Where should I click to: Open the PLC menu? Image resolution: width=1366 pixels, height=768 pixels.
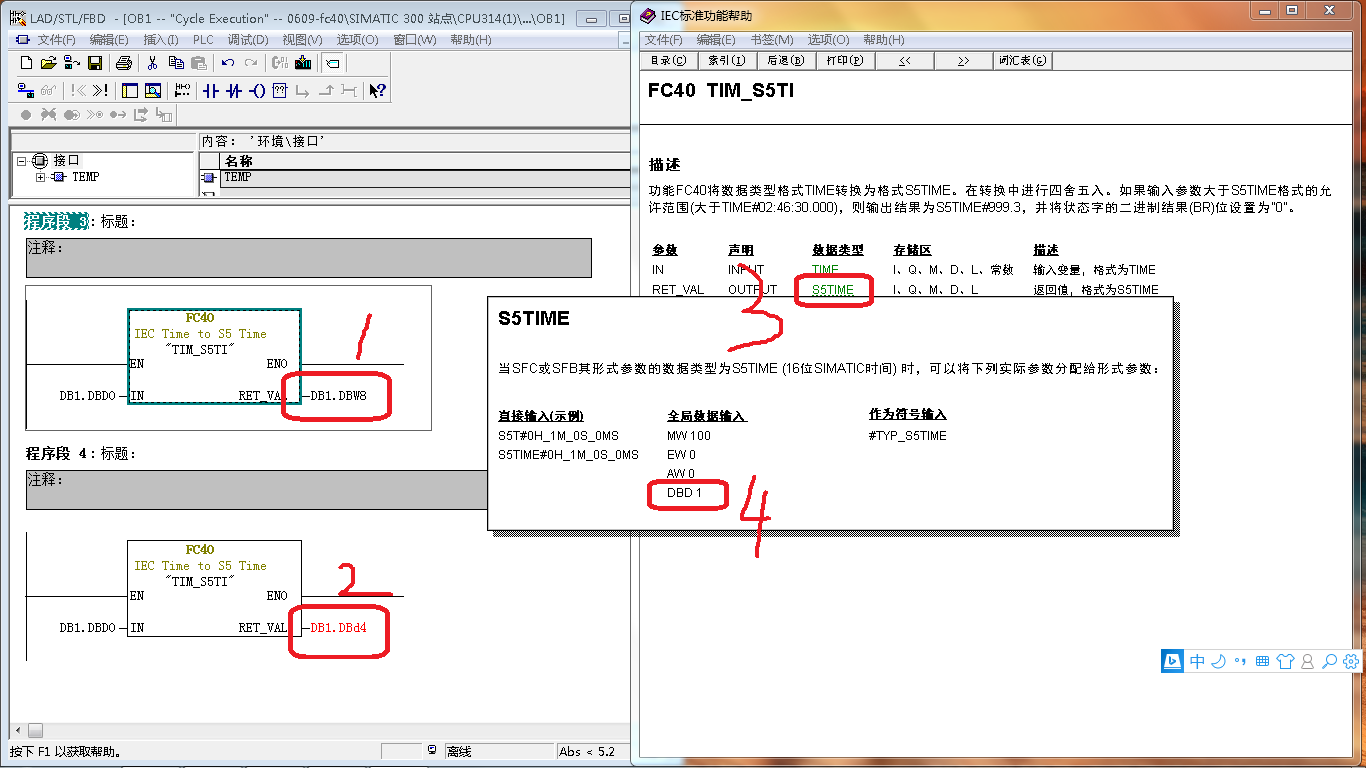point(203,40)
